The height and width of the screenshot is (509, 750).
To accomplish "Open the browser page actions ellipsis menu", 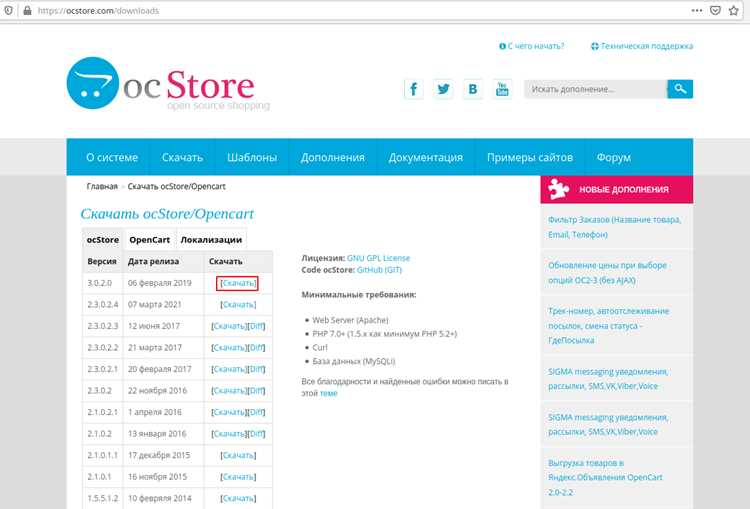I will [697, 10].
